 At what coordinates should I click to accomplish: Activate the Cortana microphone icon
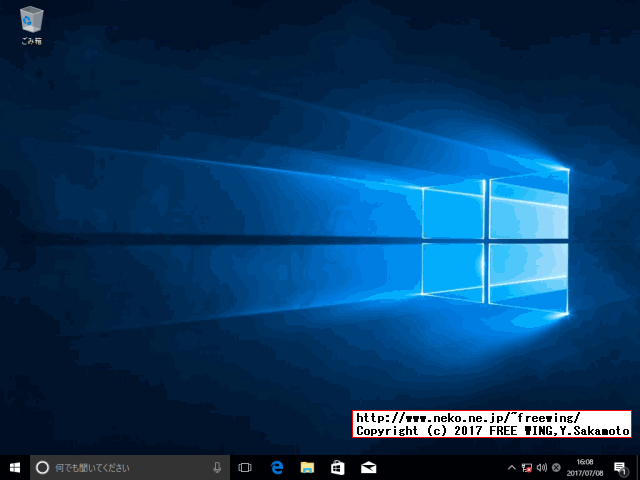pos(217,467)
